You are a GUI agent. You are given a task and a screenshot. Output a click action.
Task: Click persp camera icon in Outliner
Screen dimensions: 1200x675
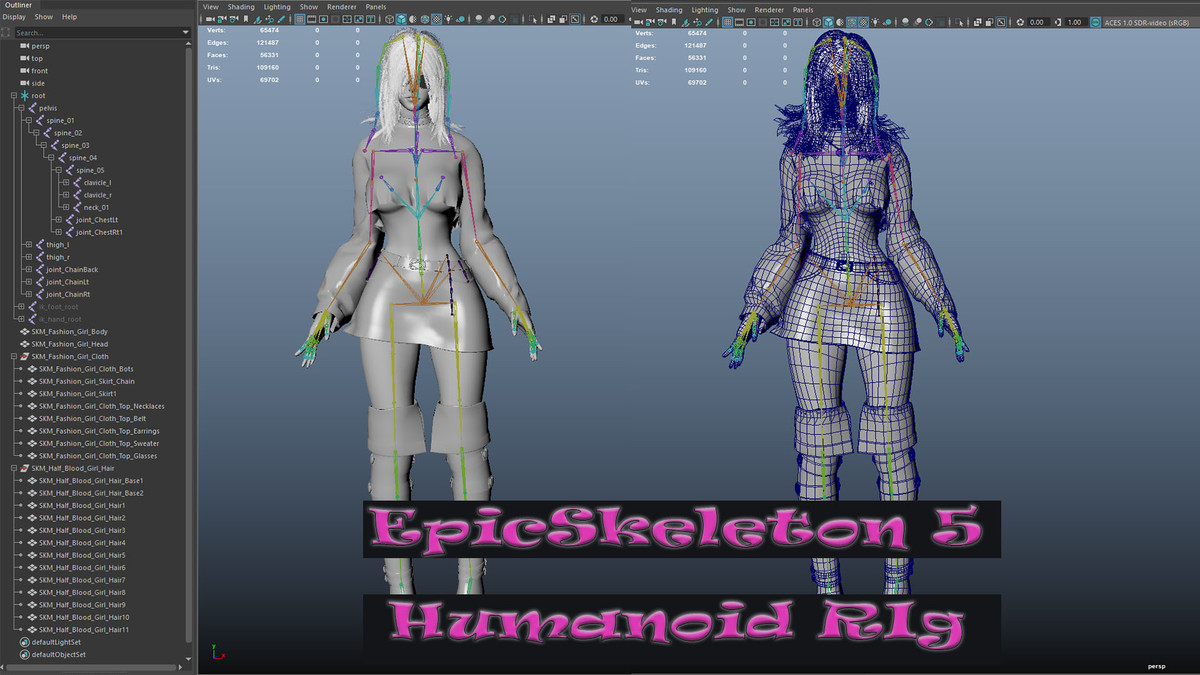(x=24, y=46)
